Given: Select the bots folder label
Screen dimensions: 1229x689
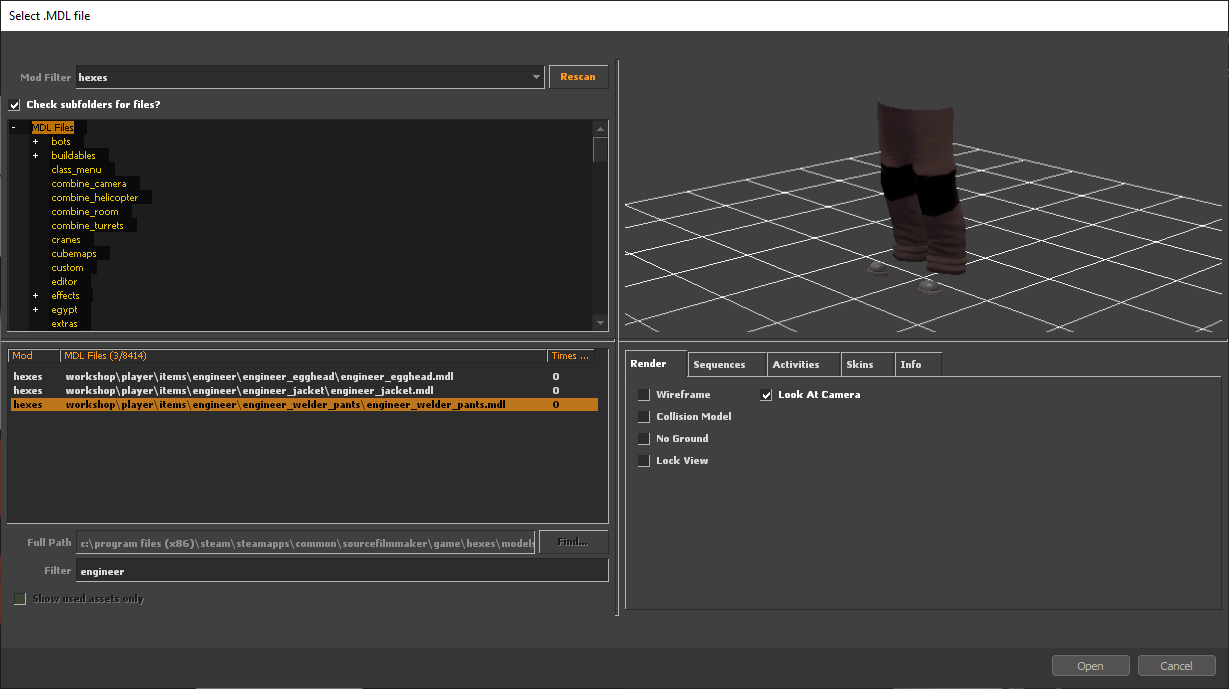Looking at the screenshot, I should [x=61, y=142].
